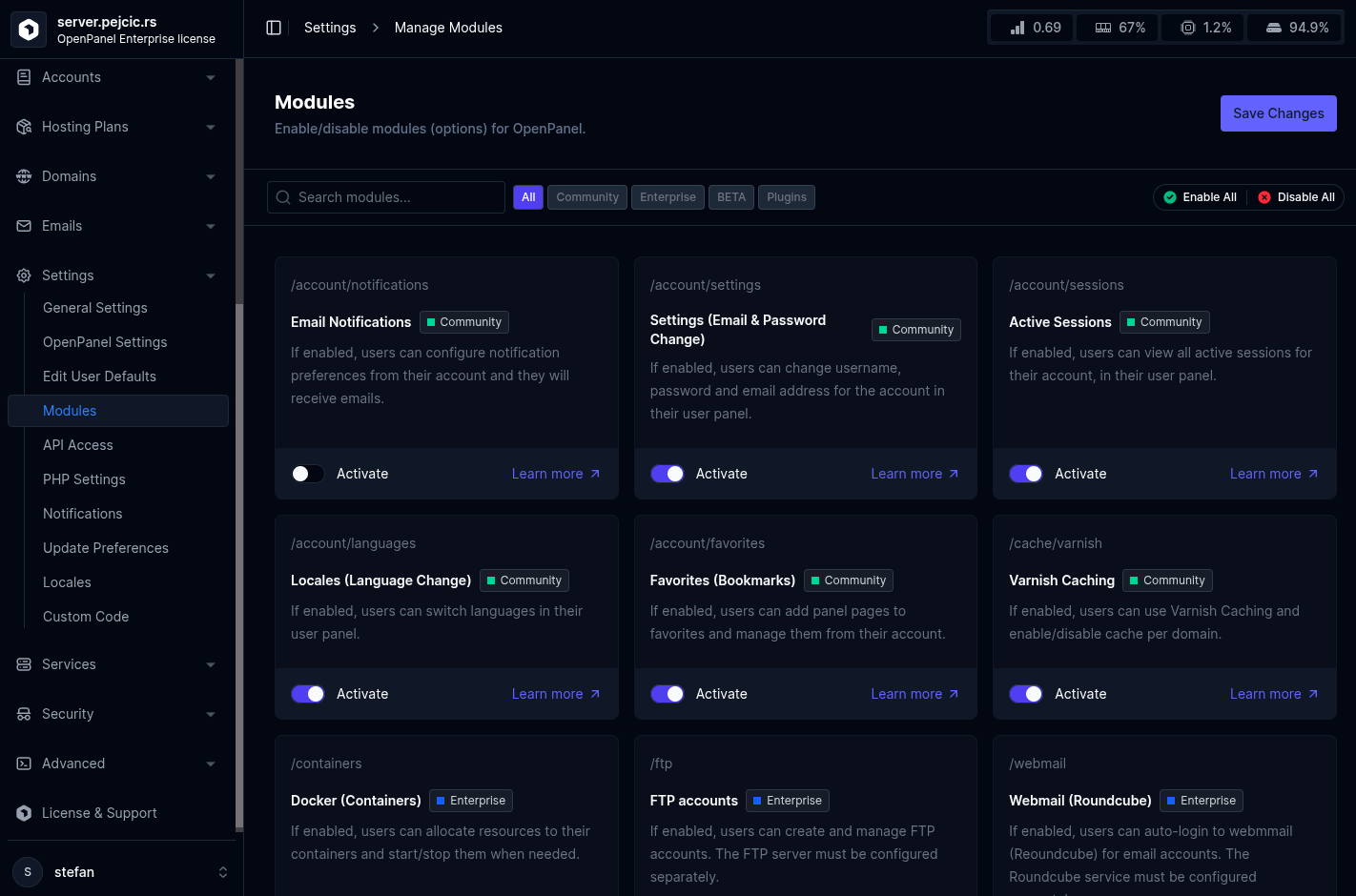Expand the Services menu chevron
This screenshot has height=896, width=1356.
tap(211, 664)
